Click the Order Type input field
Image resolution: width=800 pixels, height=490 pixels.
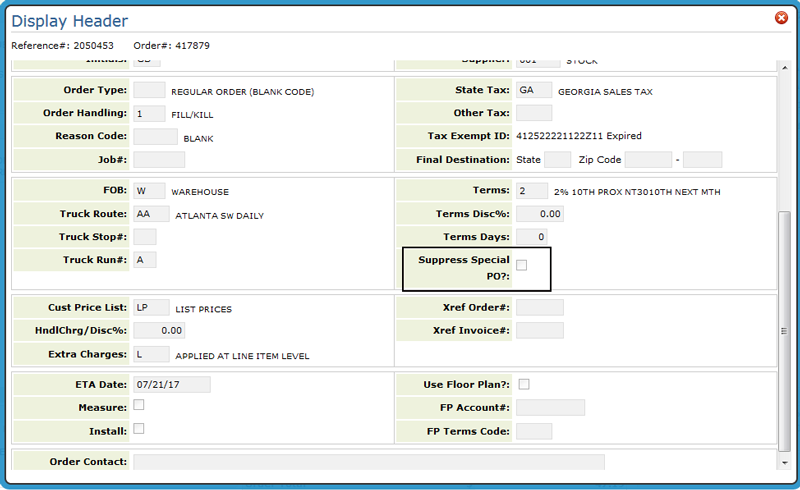point(149,91)
